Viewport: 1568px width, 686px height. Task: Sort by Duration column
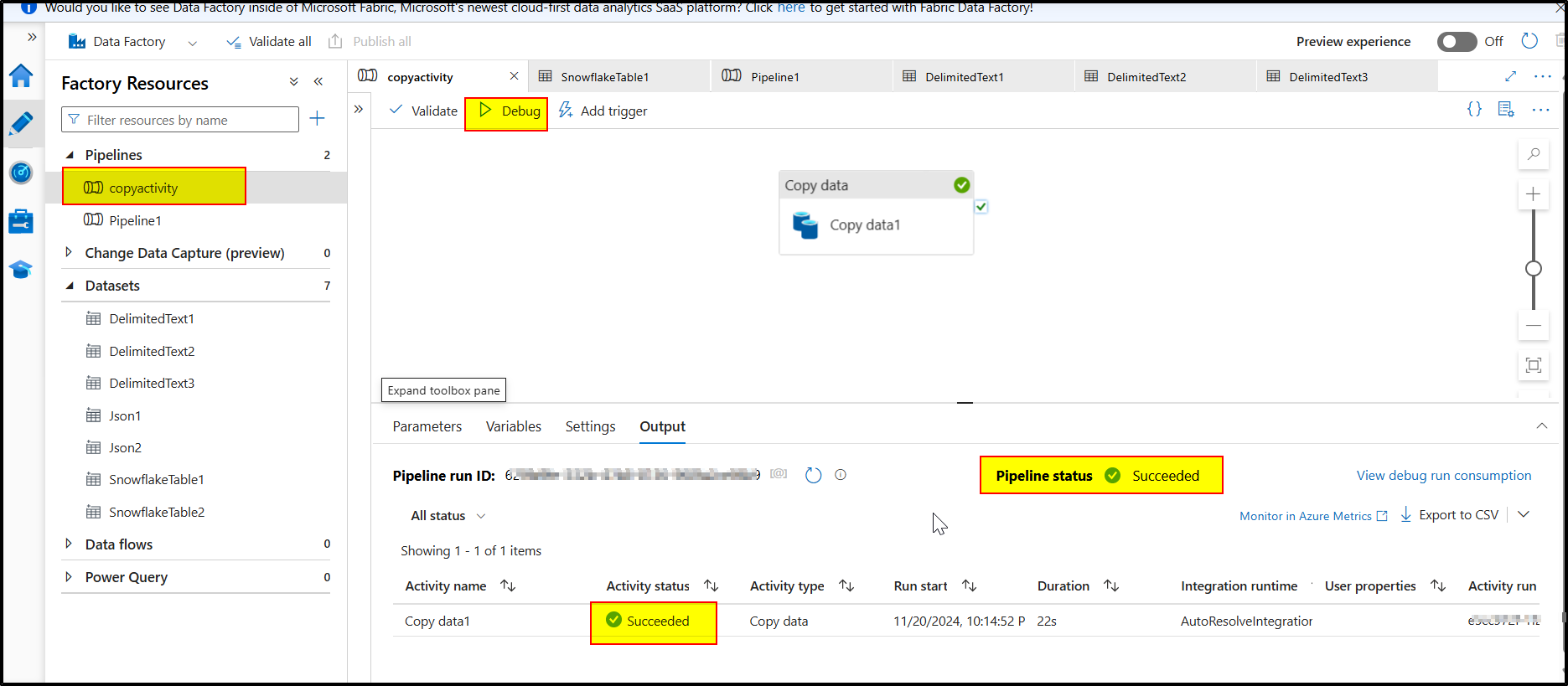click(1111, 585)
